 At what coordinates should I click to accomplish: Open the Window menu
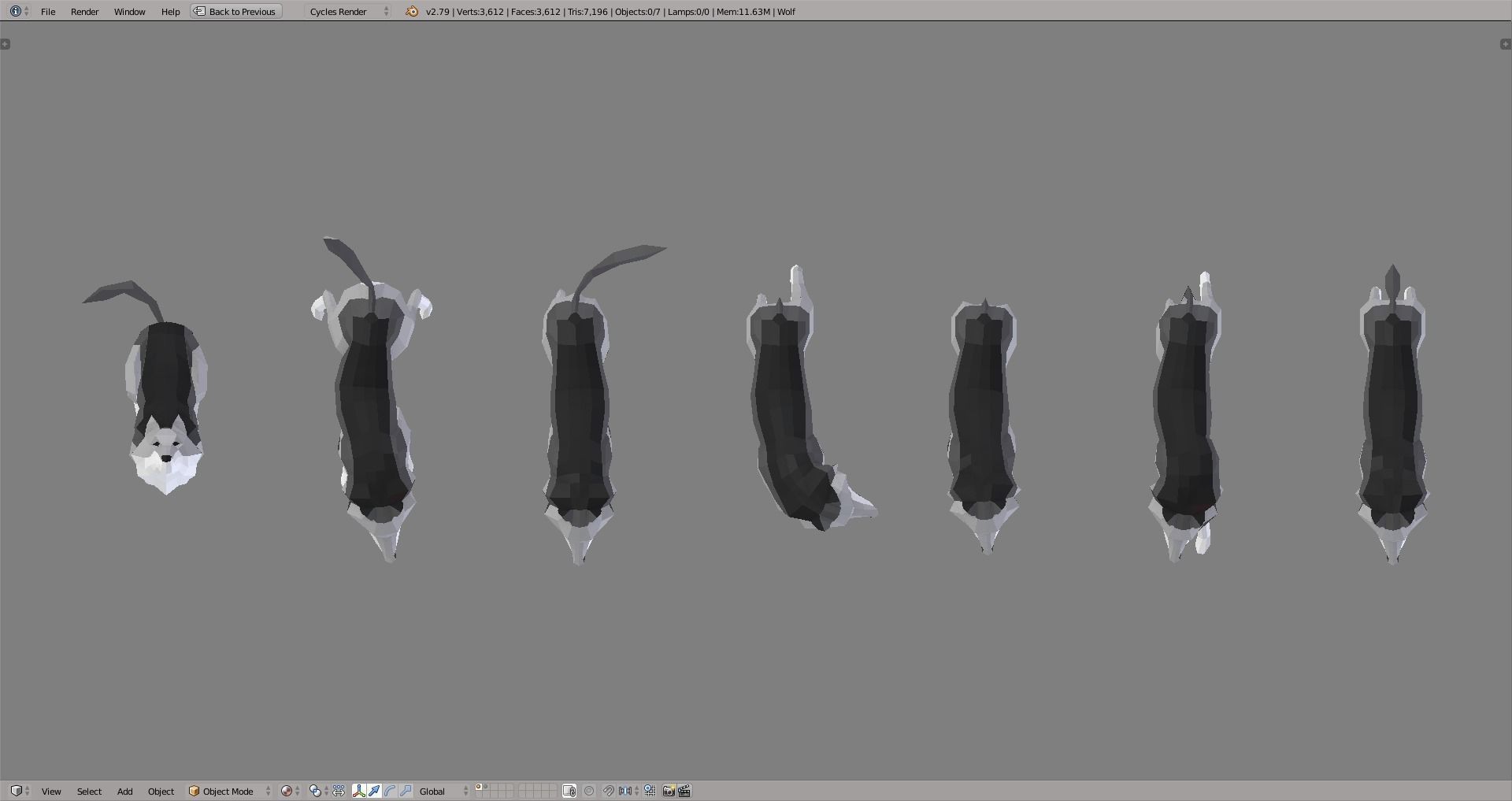(129, 11)
